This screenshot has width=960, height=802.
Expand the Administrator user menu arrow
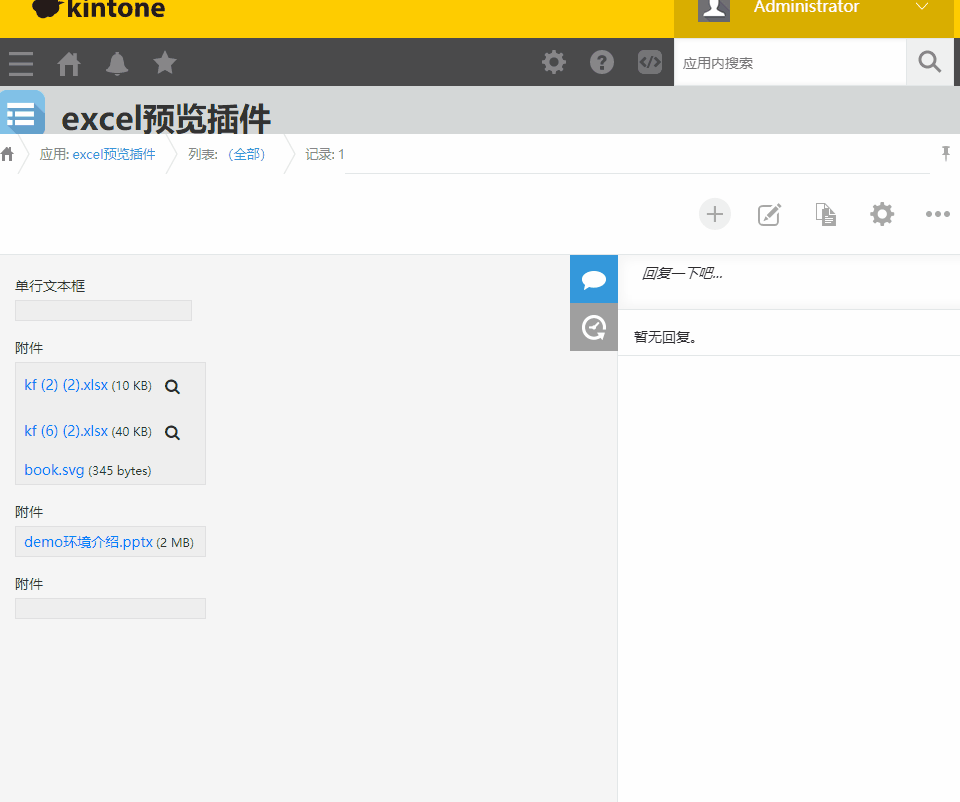922,7
